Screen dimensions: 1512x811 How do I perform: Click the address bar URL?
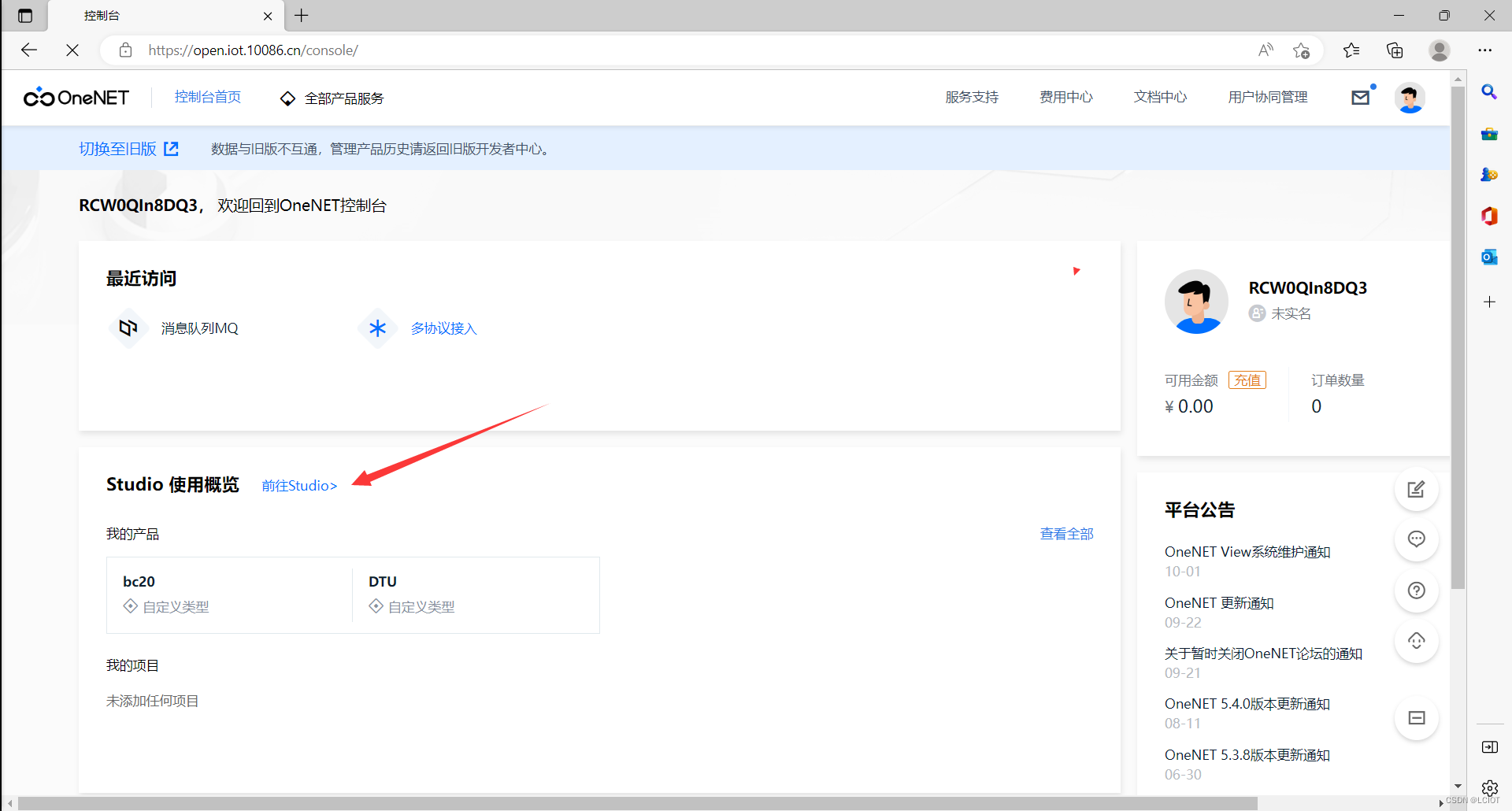[253, 50]
